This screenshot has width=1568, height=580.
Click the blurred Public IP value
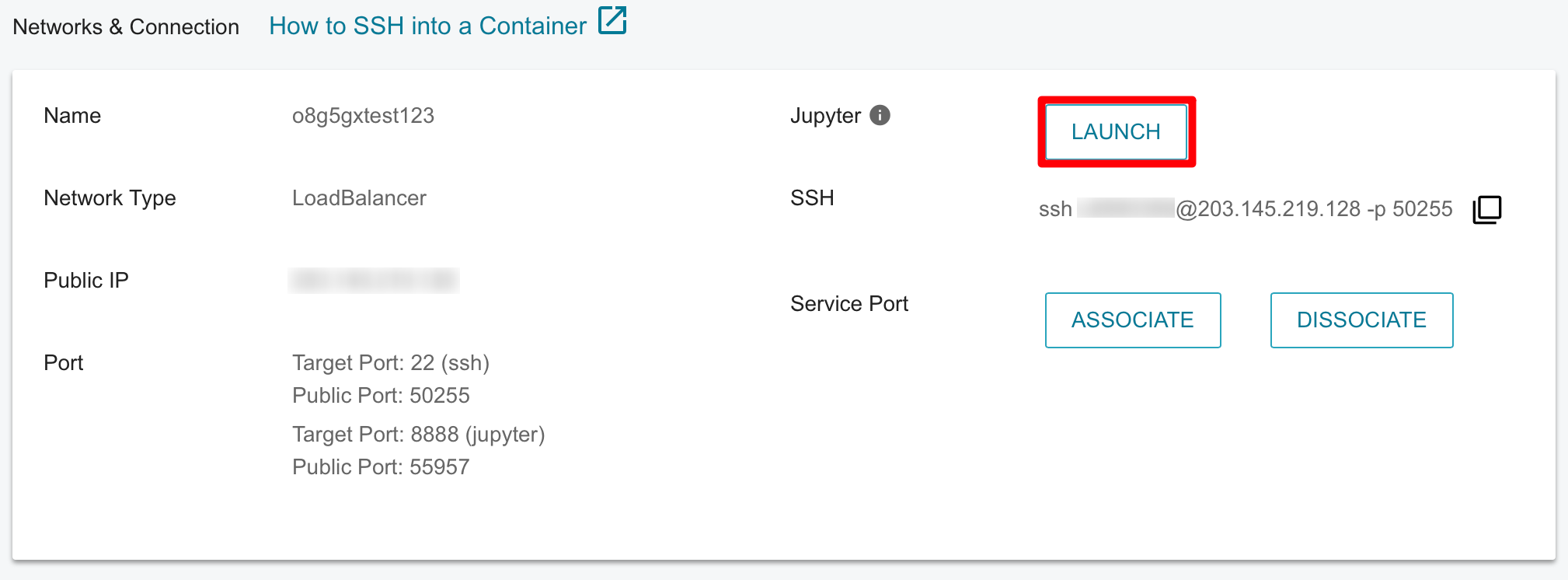tap(374, 280)
